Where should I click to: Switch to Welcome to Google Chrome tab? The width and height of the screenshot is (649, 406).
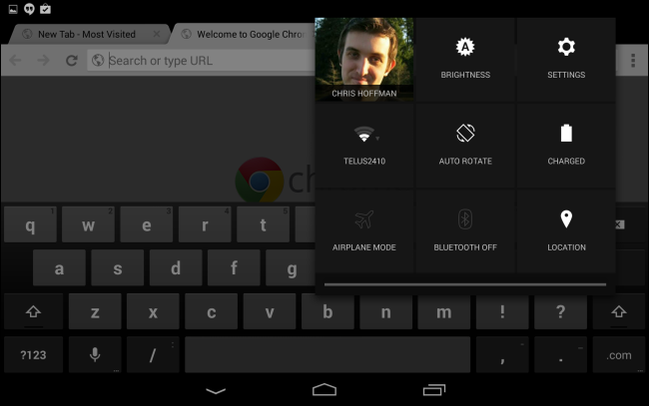click(244, 34)
